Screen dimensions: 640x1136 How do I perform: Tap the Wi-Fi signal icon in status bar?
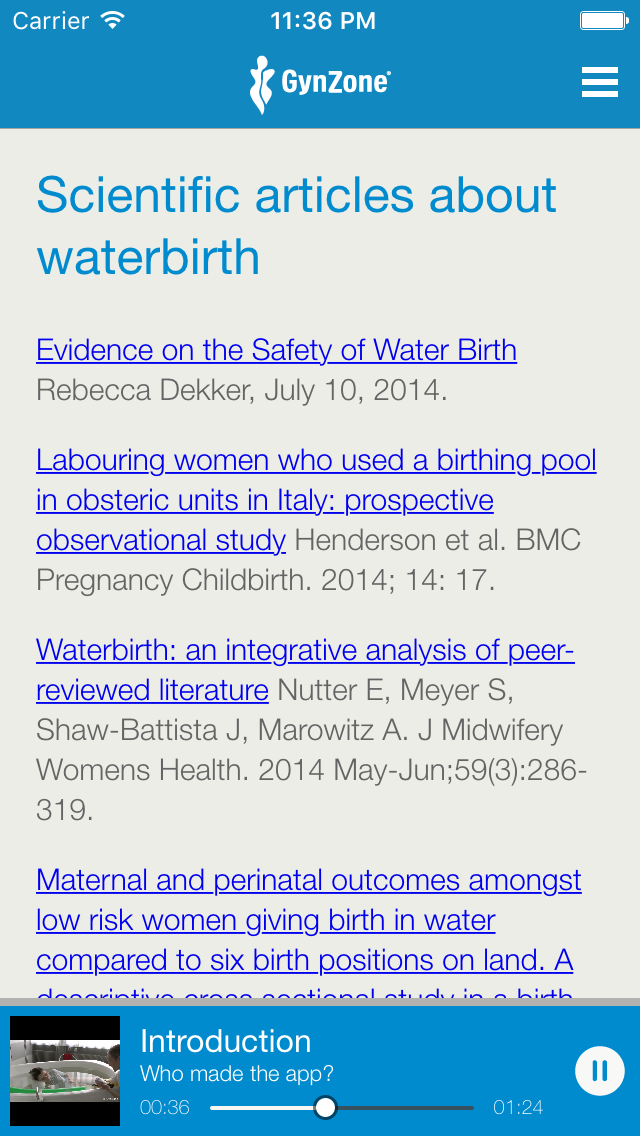coord(113,18)
